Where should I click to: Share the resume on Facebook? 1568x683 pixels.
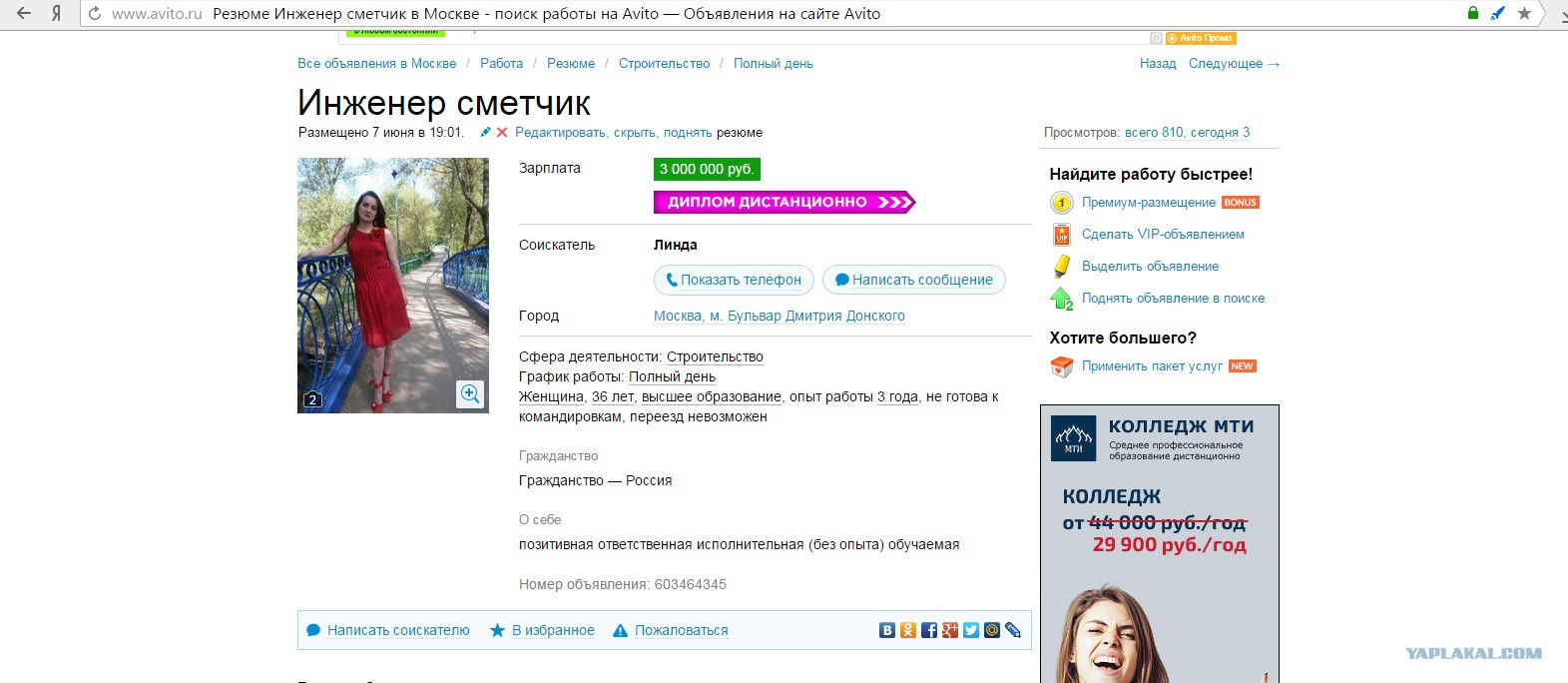coord(929,630)
